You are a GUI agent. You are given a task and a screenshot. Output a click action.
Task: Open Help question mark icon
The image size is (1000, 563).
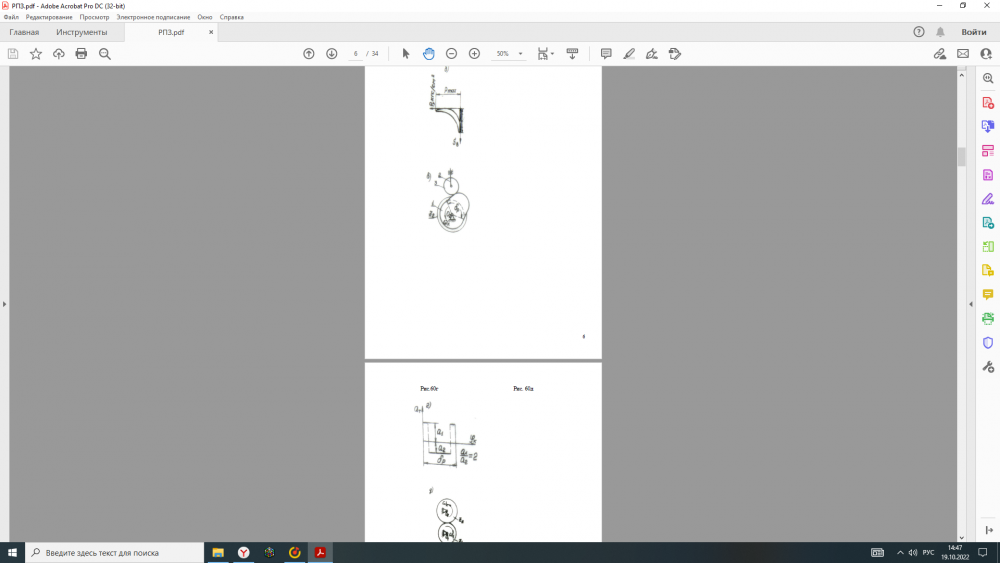[919, 32]
